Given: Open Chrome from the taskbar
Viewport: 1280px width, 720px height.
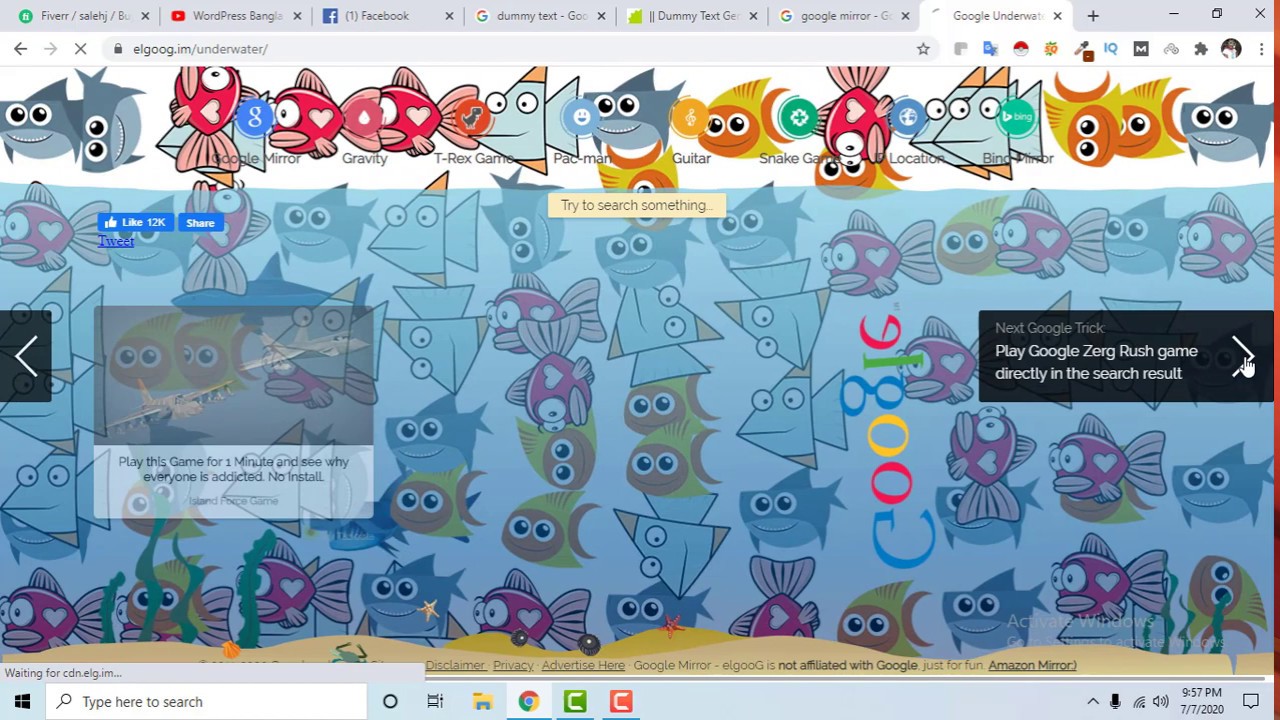Looking at the screenshot, I should [528, 701].
